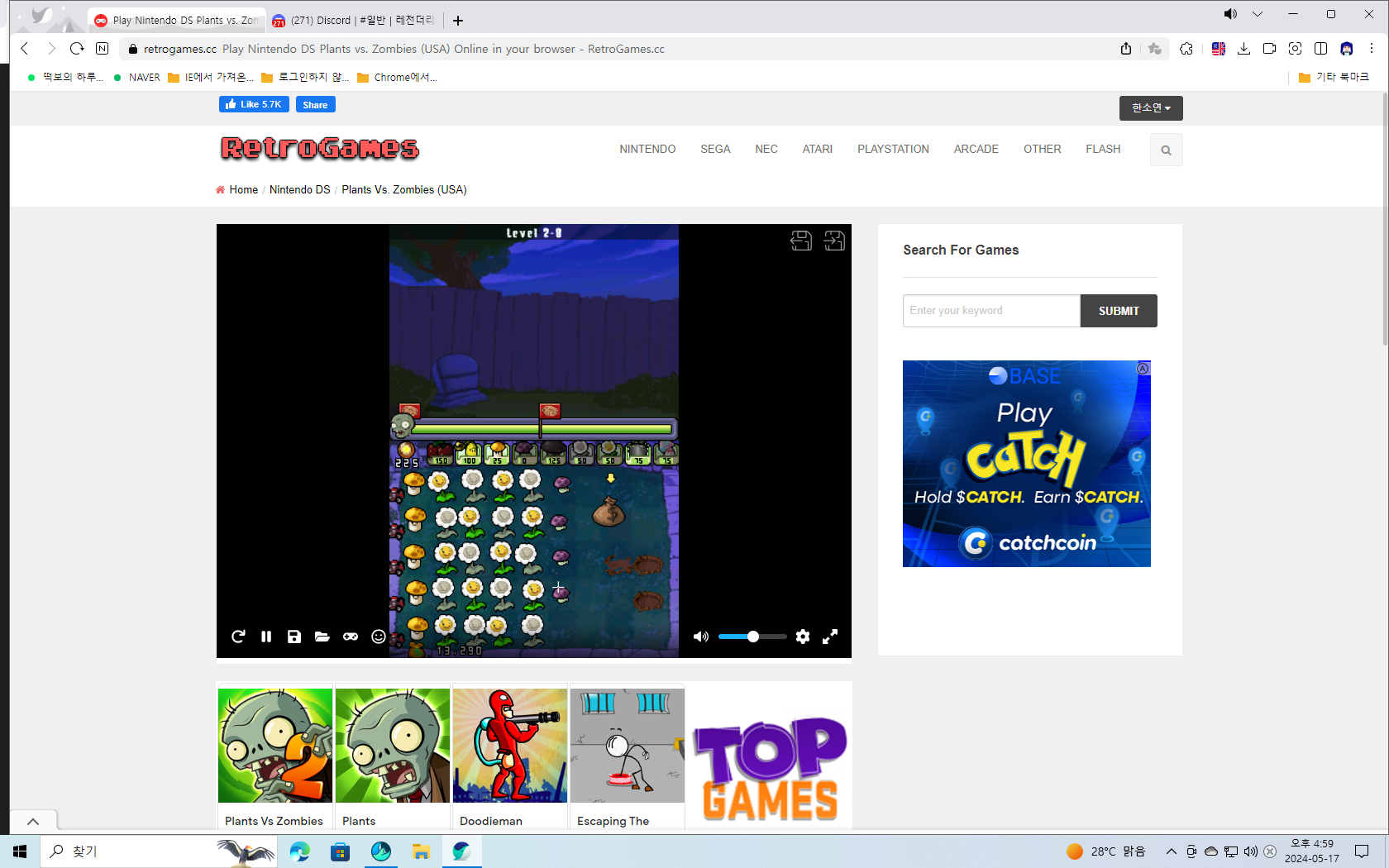
Task: Open emulator settings gear
Action: pyautogui.click(x=803, y=637)
